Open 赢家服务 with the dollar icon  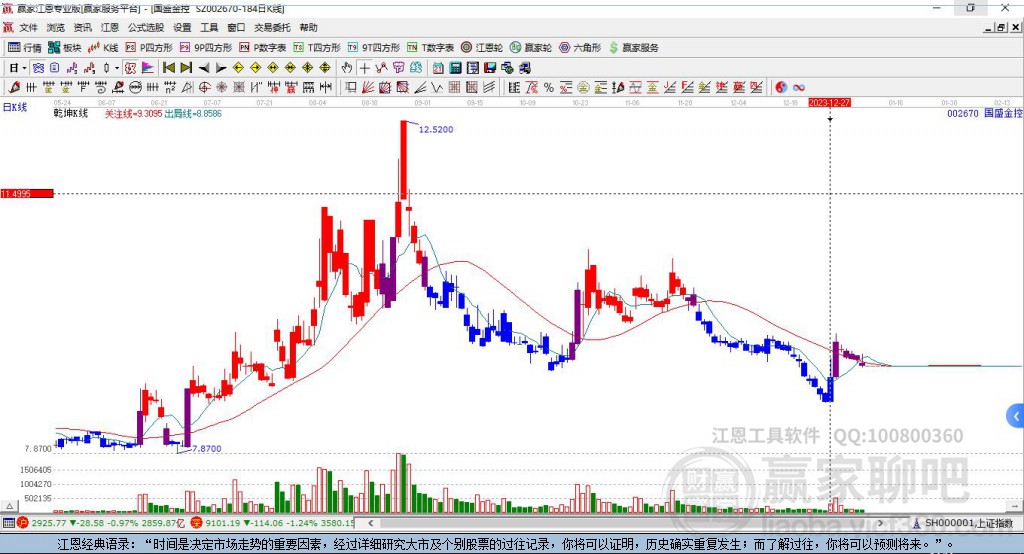tap(633, 48)
